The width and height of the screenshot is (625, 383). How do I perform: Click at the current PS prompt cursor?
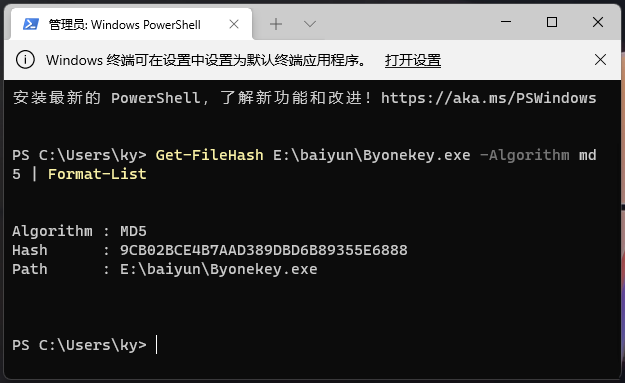pyautogui.click(x=157, y=345)
